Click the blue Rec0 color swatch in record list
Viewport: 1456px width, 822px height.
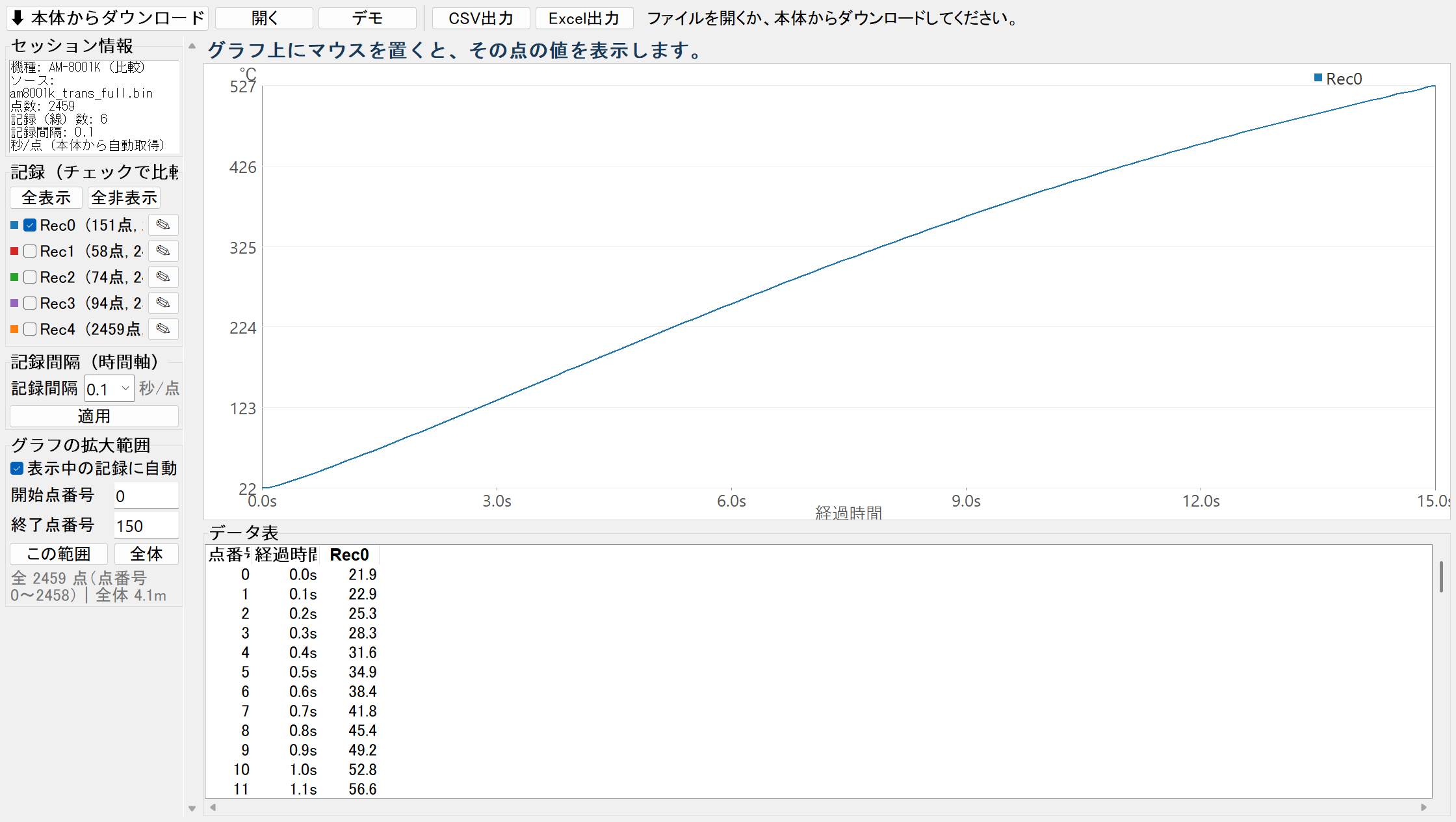click(14, 225)
